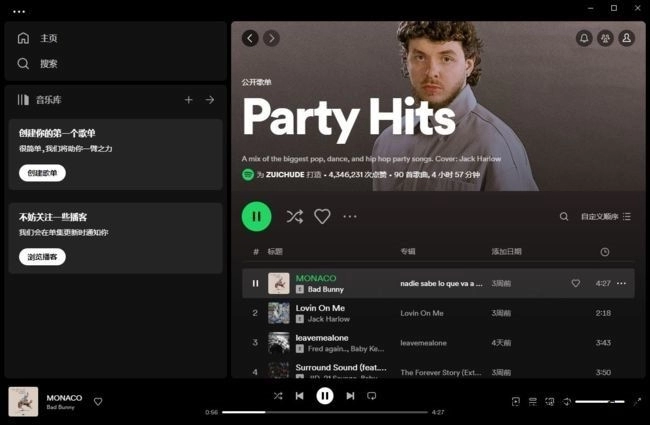Click the Spotify logo next to ZUICHUDE
The width and height of the screenshot is (650, 425).
[248, 175]
